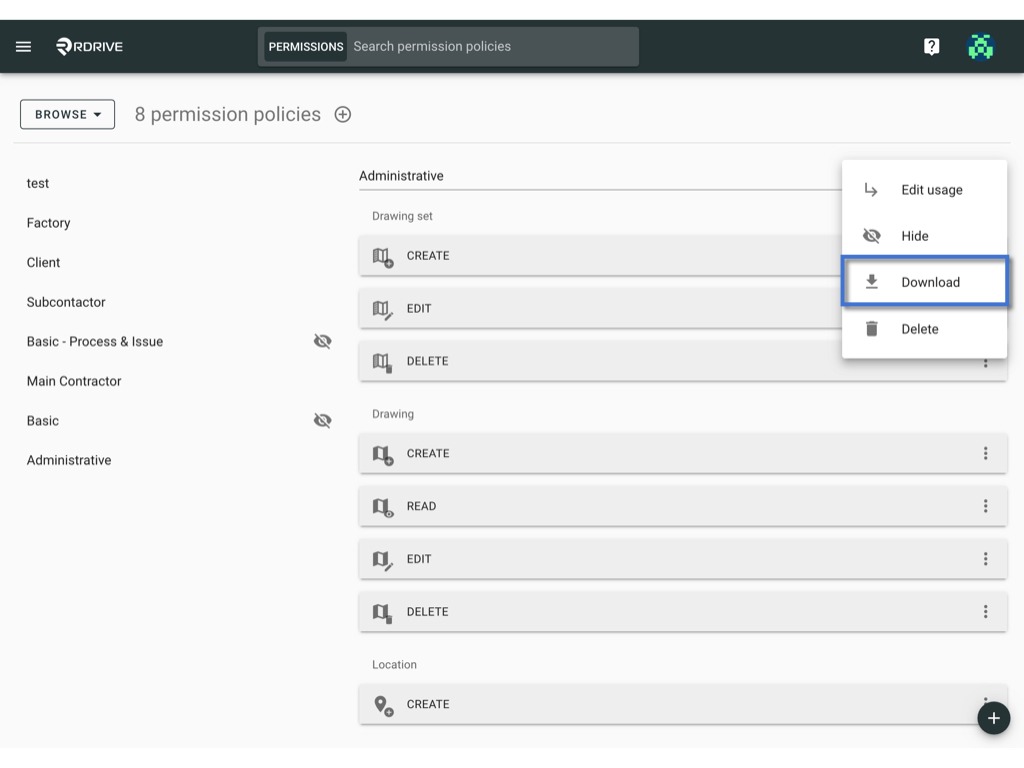Click the Drawing CREATE map icon
This screenshot has width=1024, height=768.
click(383, 455)
